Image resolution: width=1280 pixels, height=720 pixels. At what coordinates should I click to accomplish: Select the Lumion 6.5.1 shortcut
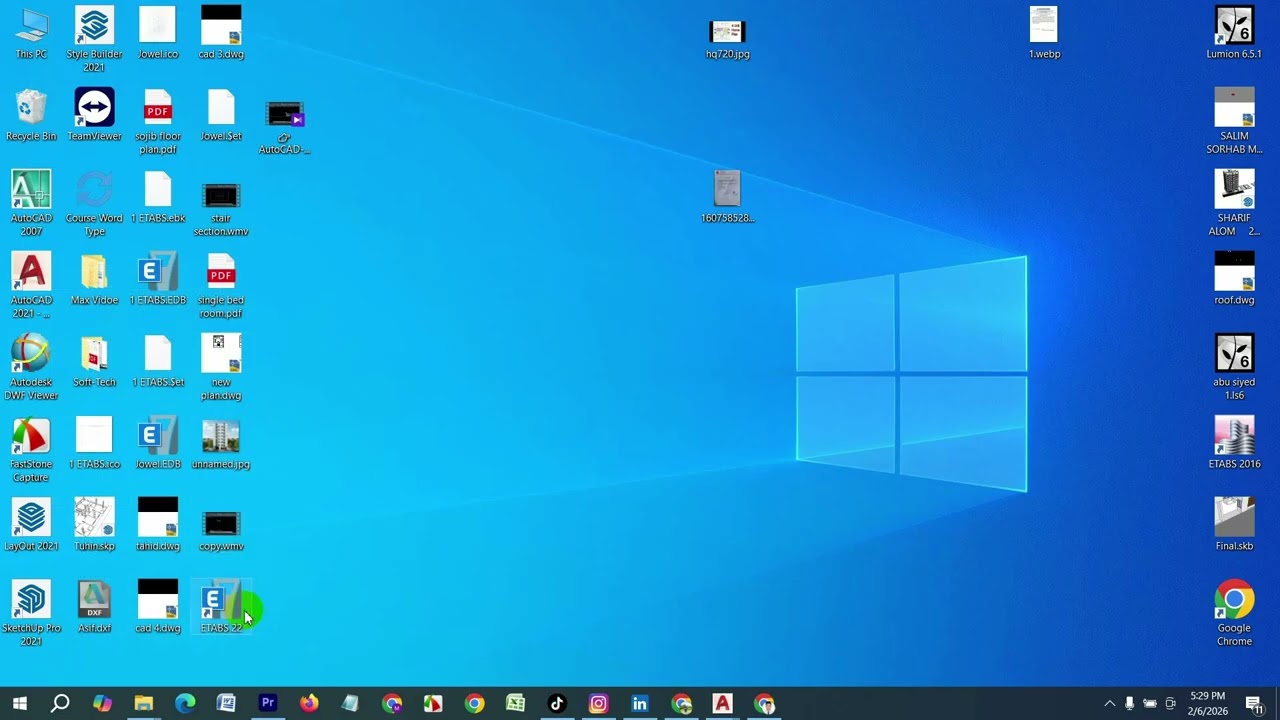(x=1234, y=33)
